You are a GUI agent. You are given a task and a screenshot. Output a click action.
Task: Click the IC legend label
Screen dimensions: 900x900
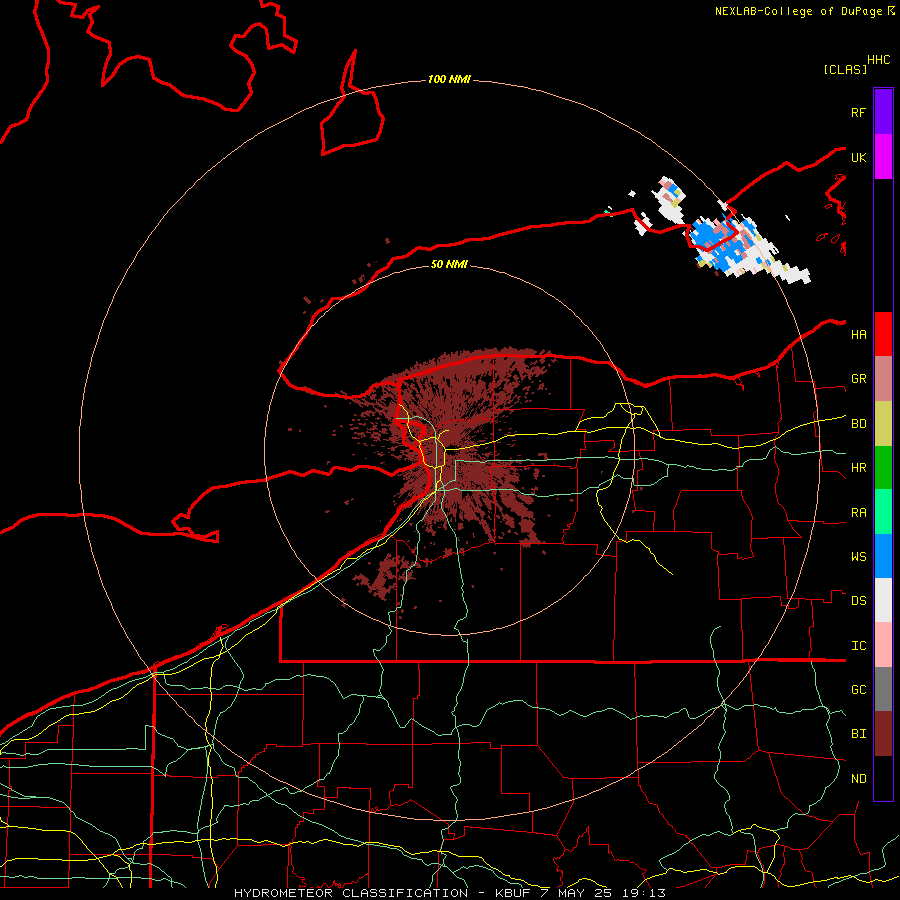pos(858,646)
